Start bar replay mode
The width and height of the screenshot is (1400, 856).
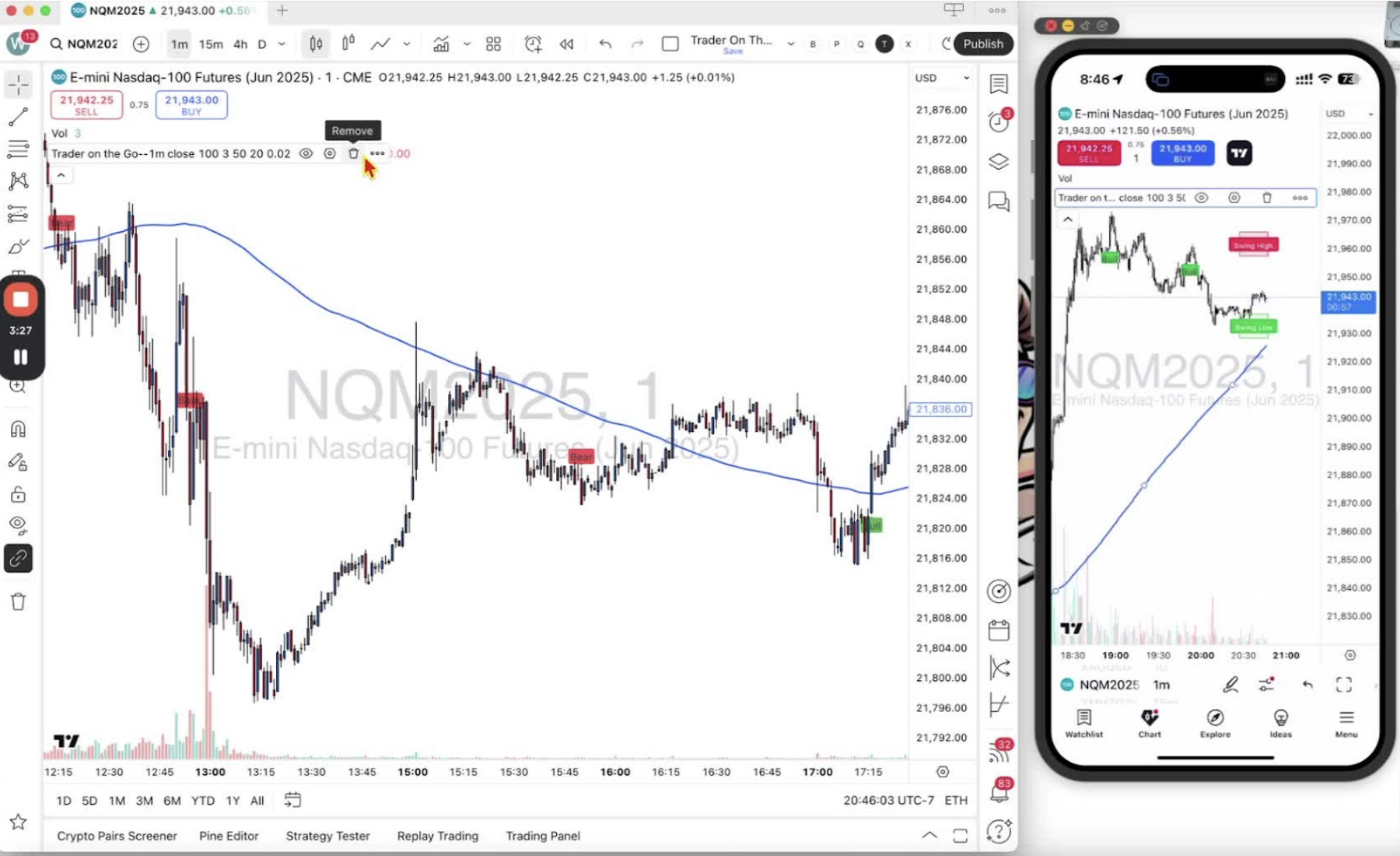coord(566,44)
